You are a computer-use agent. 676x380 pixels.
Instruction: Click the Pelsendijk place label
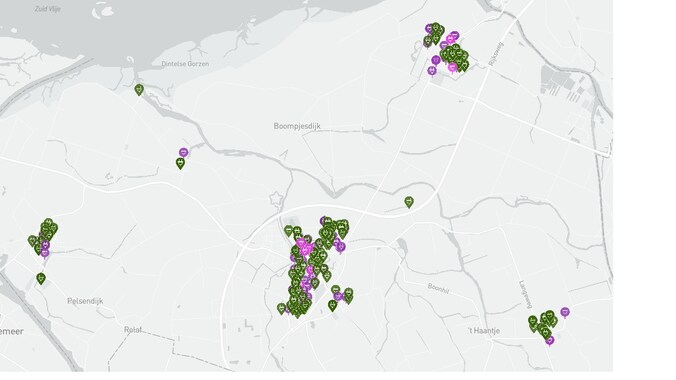click(85, 301)
